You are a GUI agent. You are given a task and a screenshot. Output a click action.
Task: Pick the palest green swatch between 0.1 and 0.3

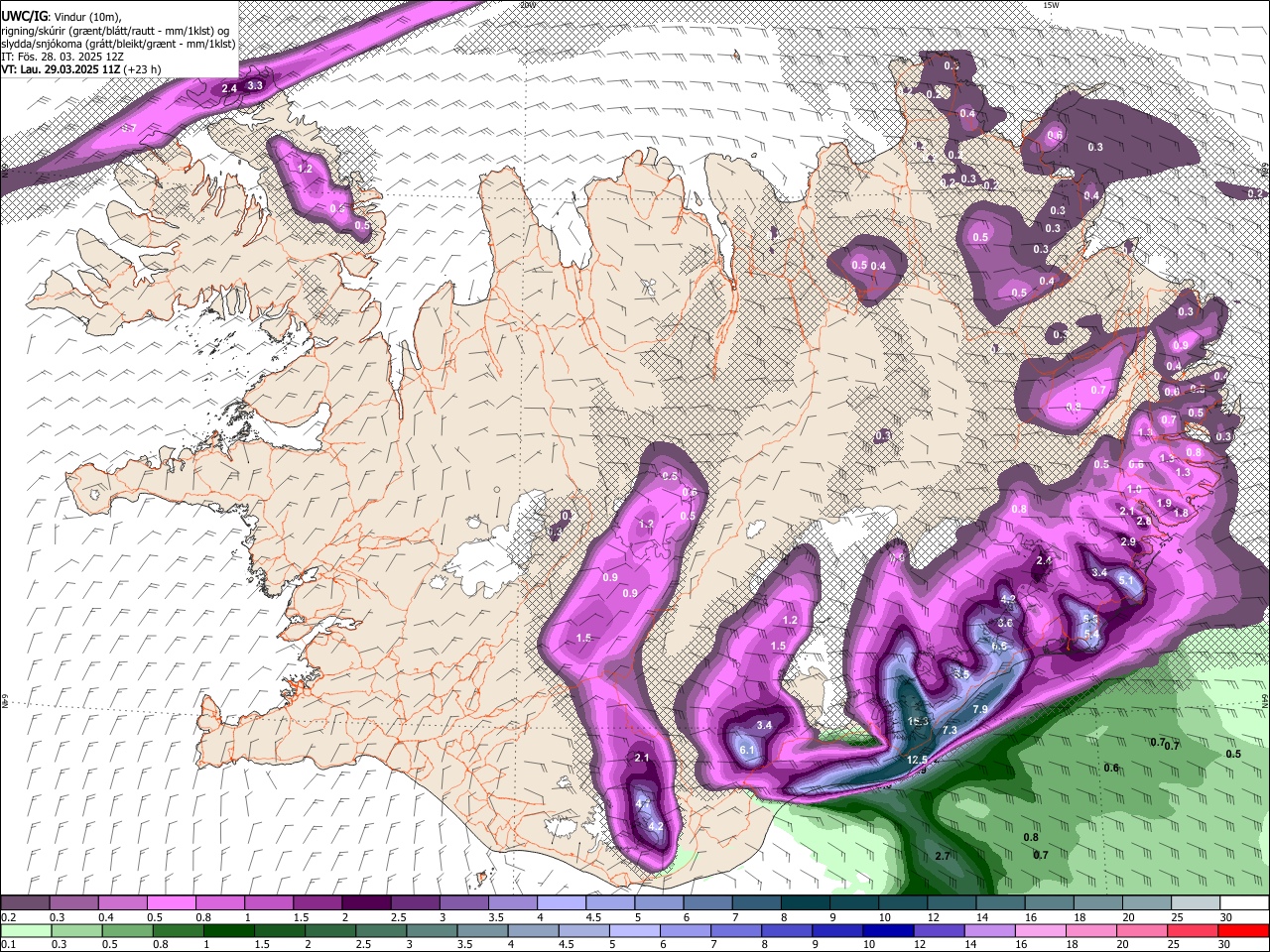[26, 930]
